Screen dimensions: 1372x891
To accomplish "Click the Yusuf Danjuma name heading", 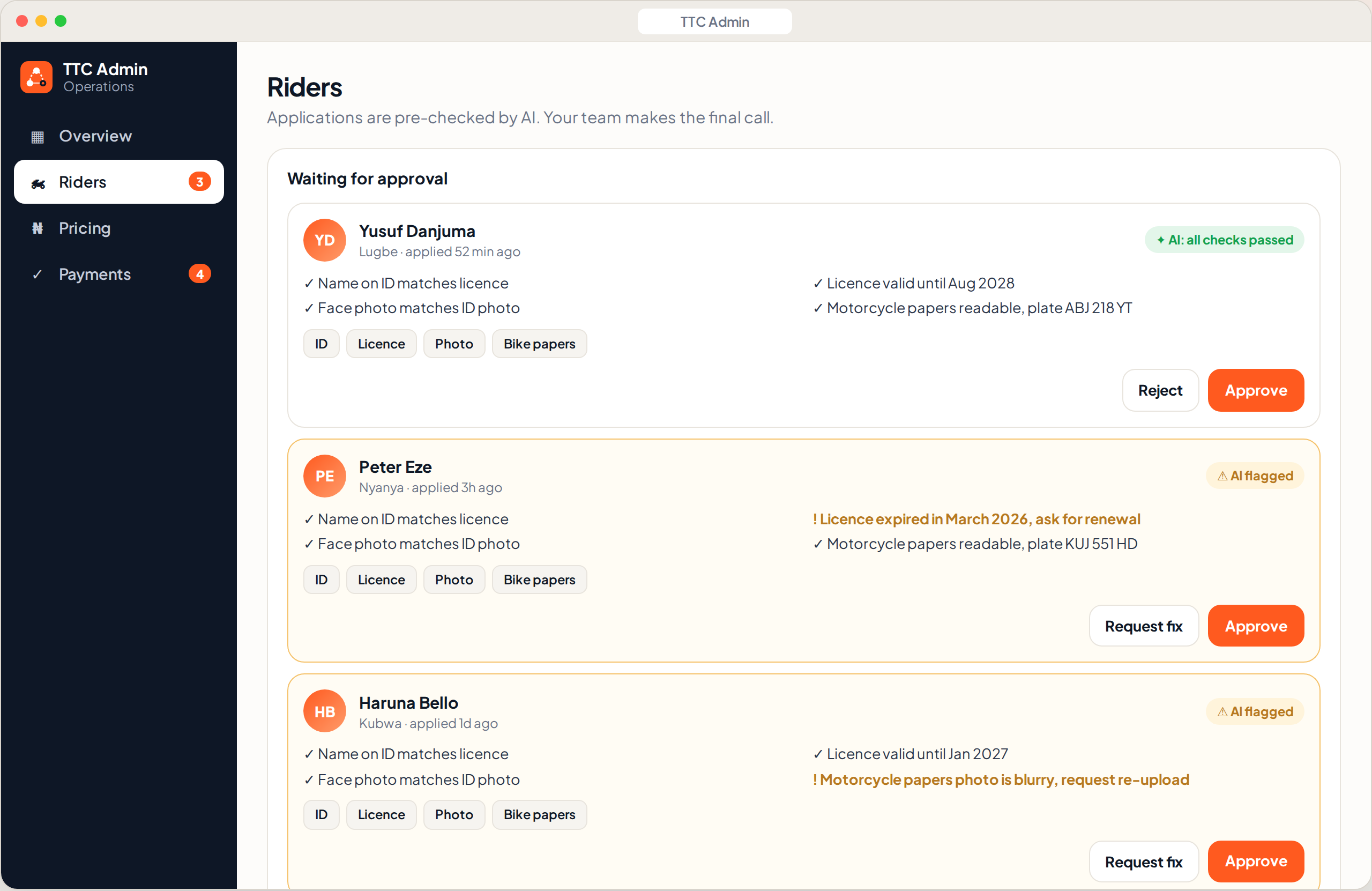I will point(417,231).
